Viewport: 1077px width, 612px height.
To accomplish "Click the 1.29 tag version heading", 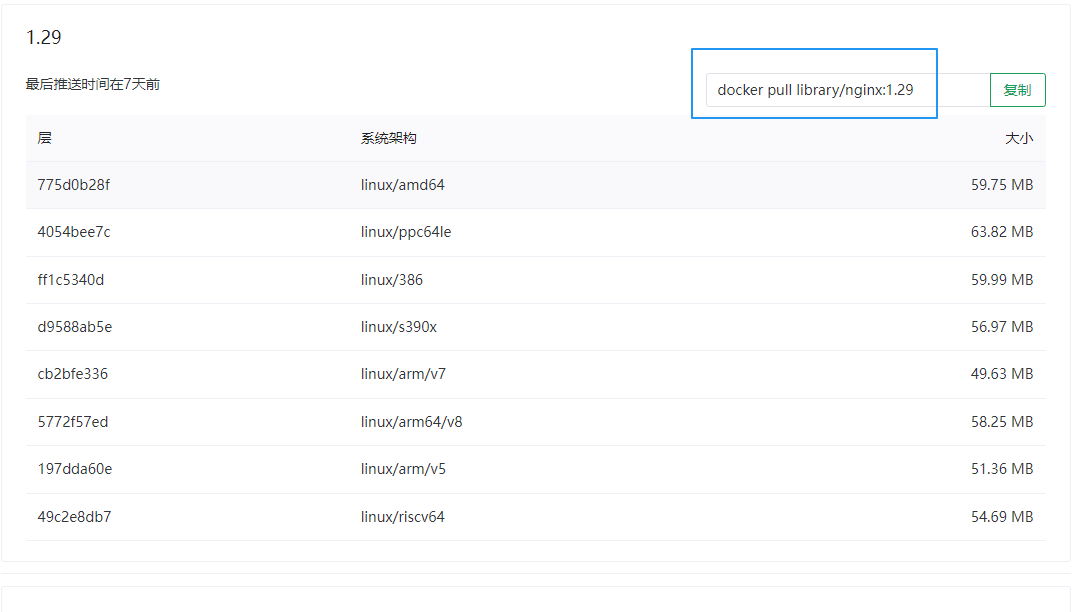I will pos(43,37).
